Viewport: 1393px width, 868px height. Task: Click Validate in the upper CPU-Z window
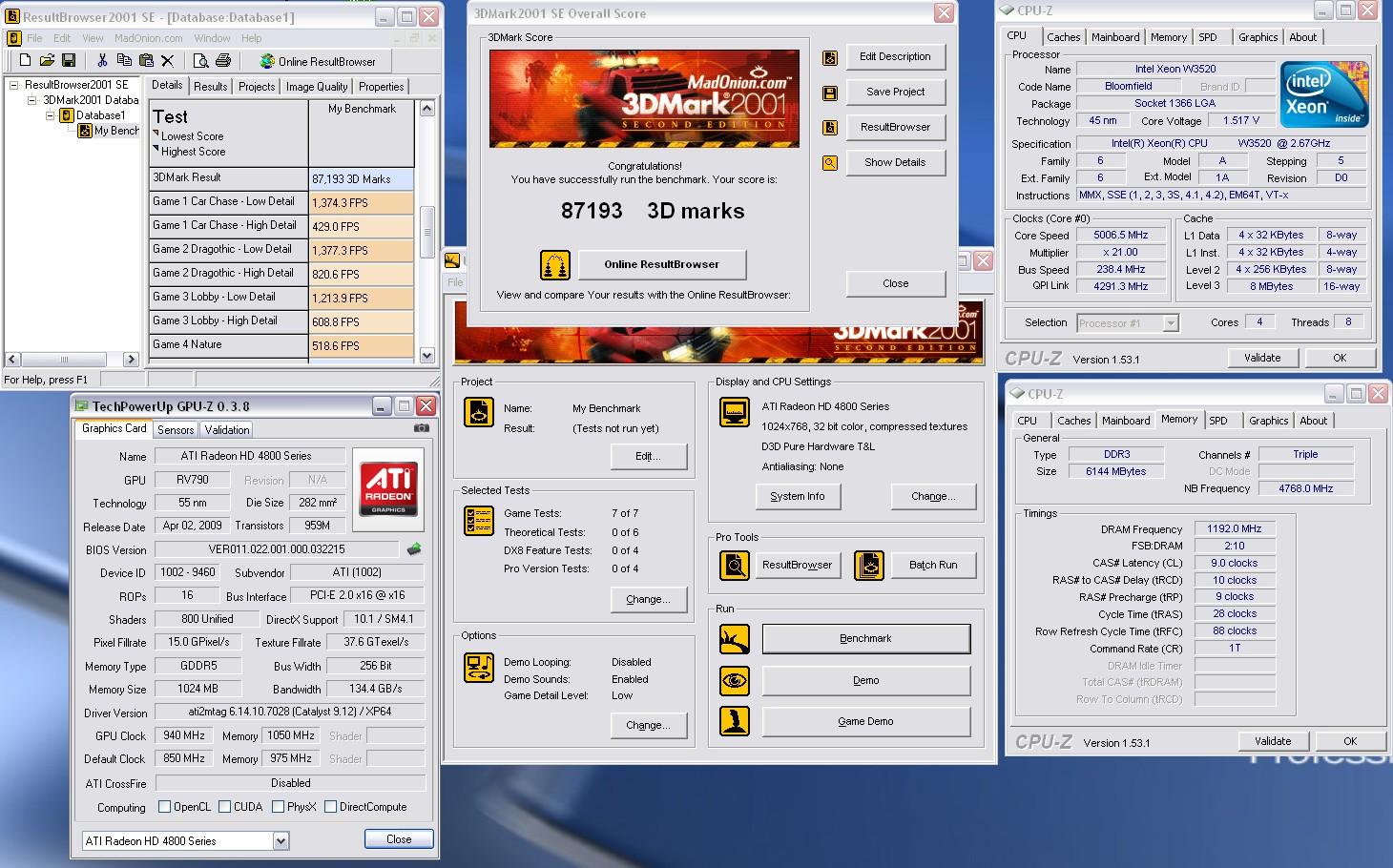click(1261, 358)
